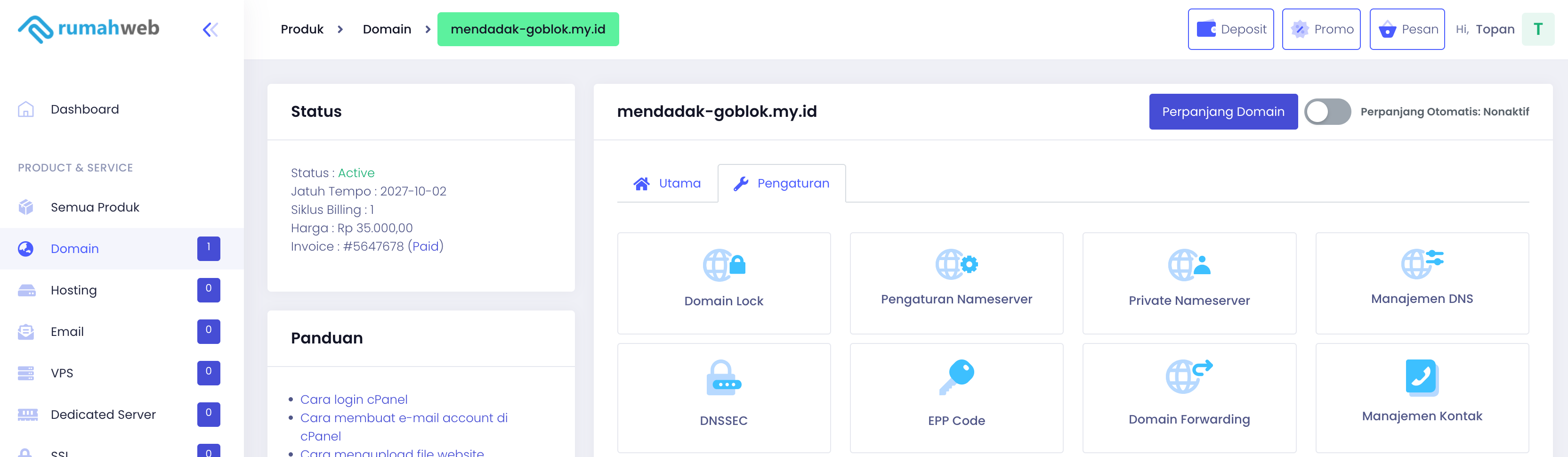The width and height of the screenshot is (1568, 457).
Task: Click the Email count badge 0
Action: click(208, 332)
